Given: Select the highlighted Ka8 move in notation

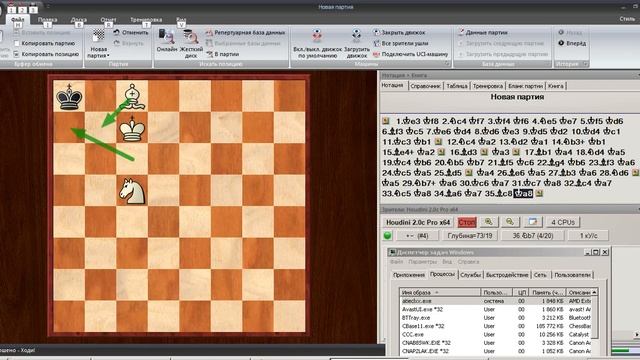Looking at the screenshot, I should pos(523,193).
